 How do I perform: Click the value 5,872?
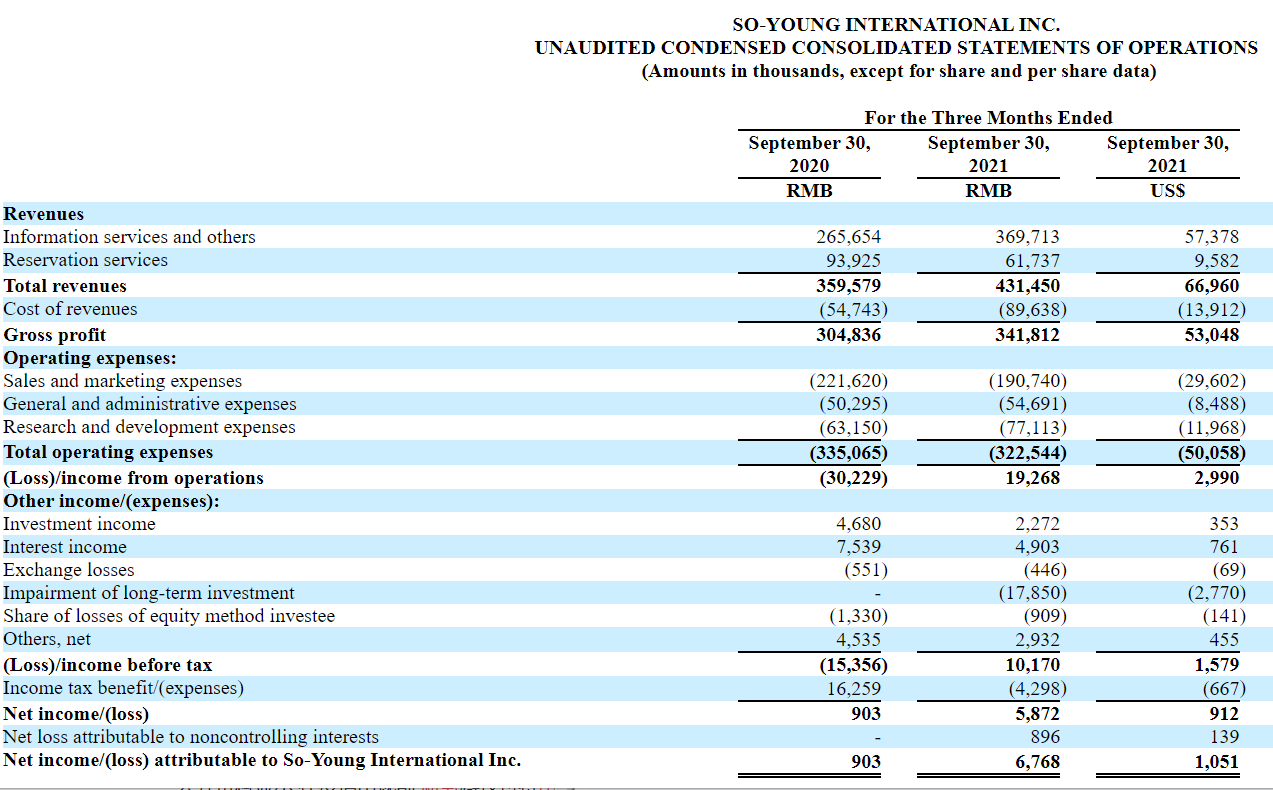(x=1036, y=714)
